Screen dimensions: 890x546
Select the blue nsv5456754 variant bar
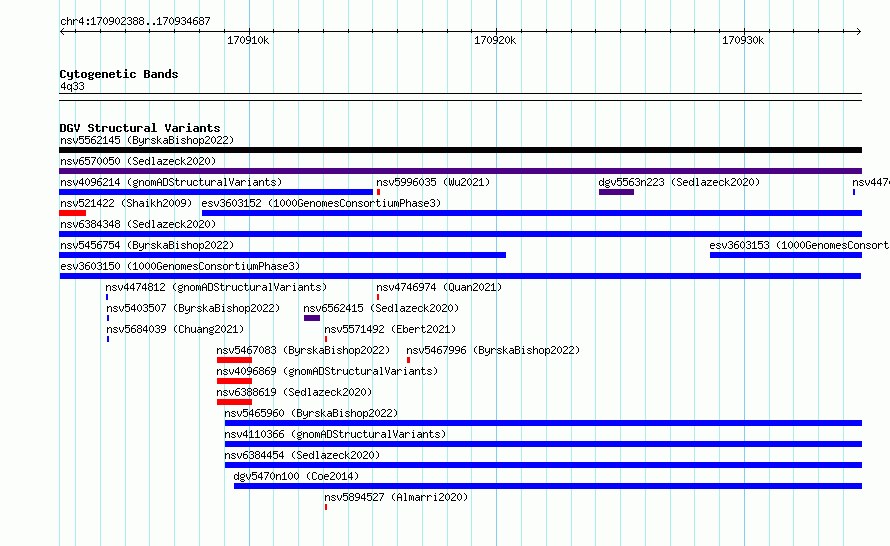[282, 255]
